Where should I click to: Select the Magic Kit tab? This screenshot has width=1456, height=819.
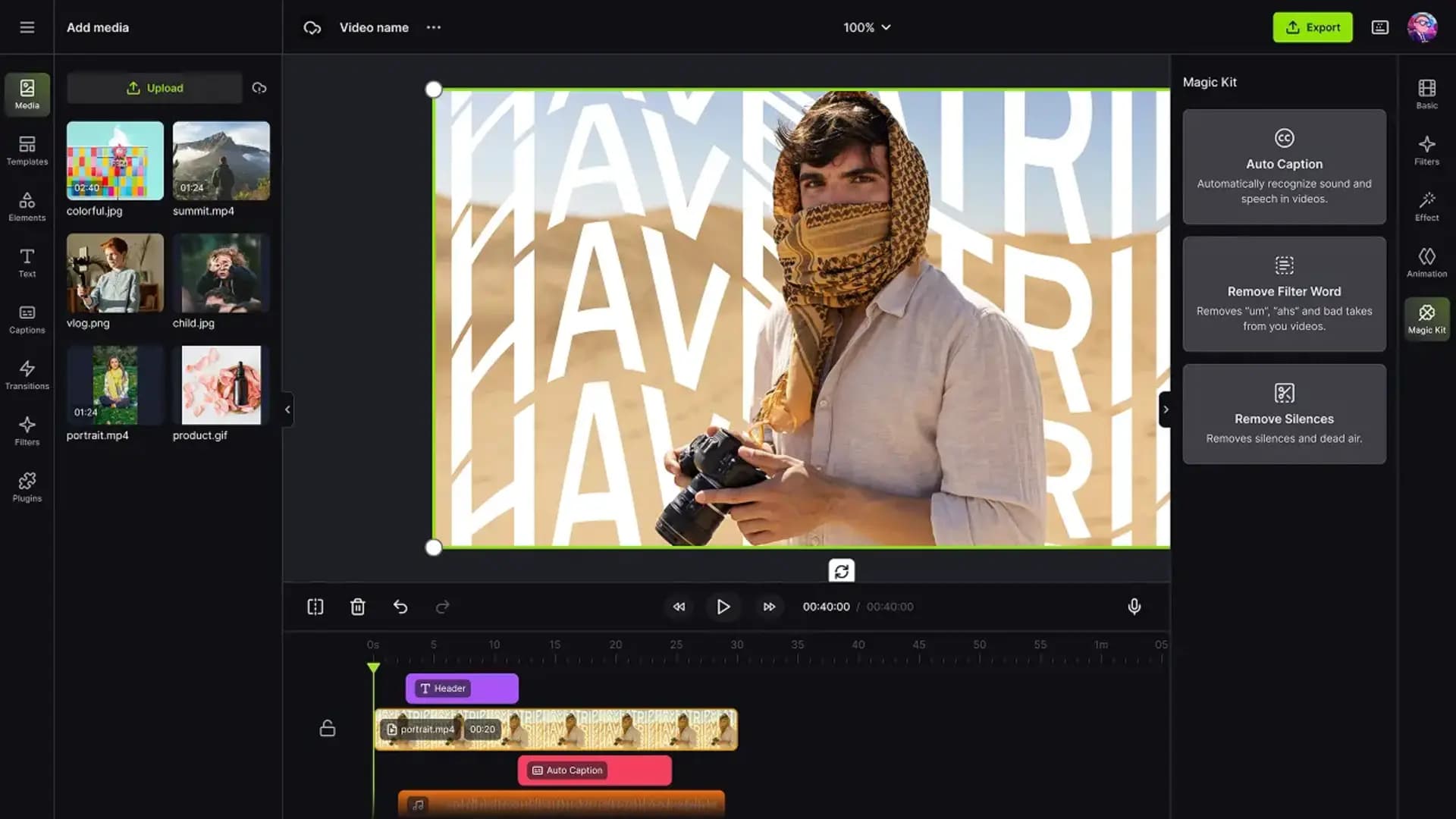(1427, 318)
